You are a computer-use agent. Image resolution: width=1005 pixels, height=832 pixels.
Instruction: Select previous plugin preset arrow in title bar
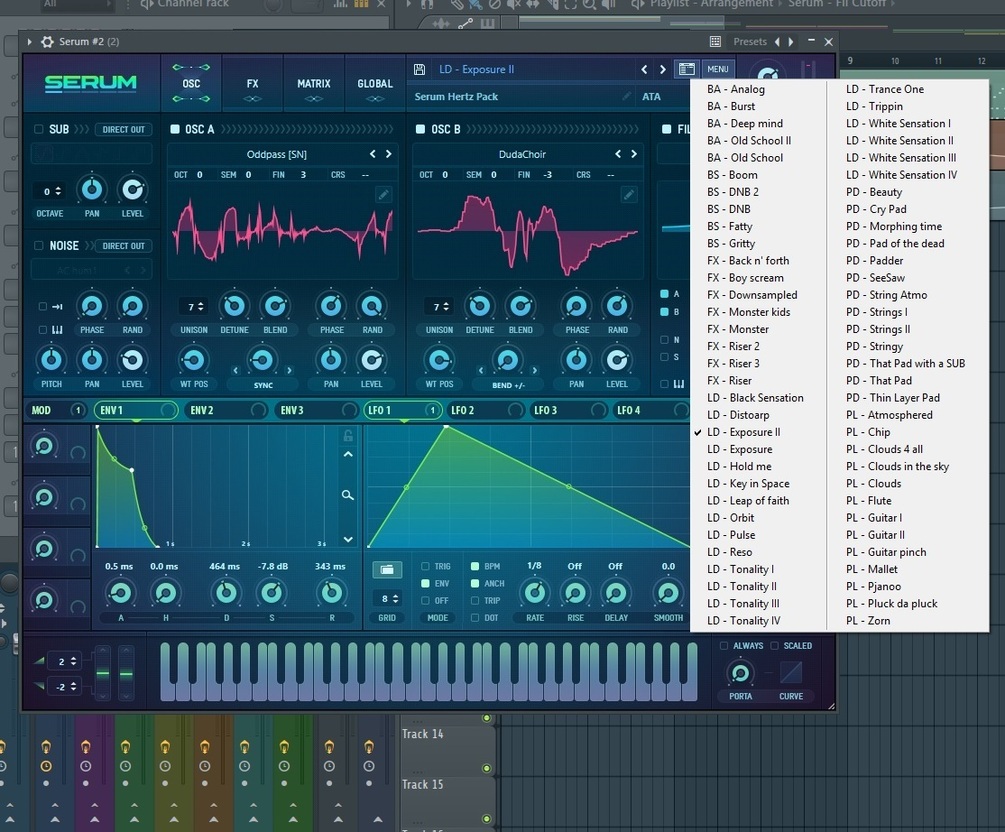777,42
